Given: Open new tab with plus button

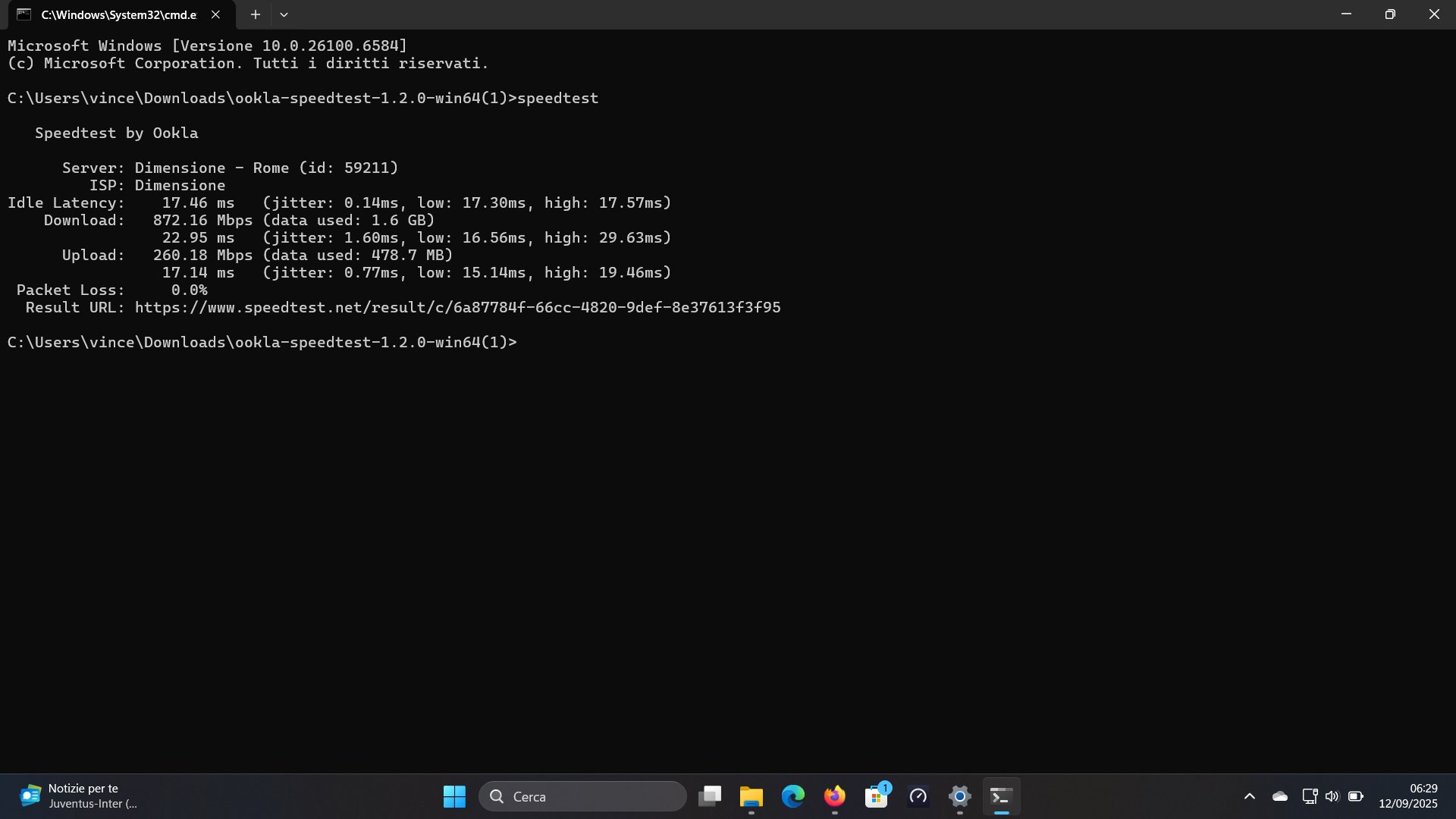Looking at the screenshot, I should pos(256,14).
